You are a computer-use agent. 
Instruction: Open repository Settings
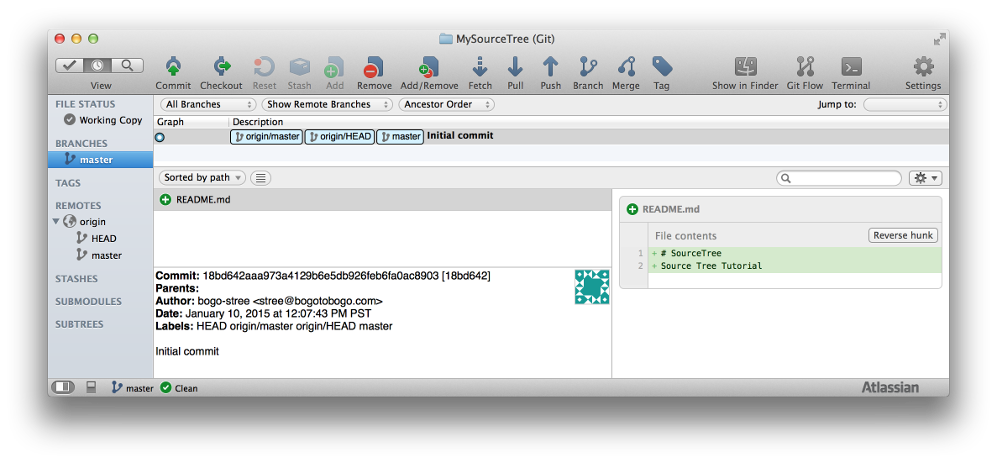923,67
